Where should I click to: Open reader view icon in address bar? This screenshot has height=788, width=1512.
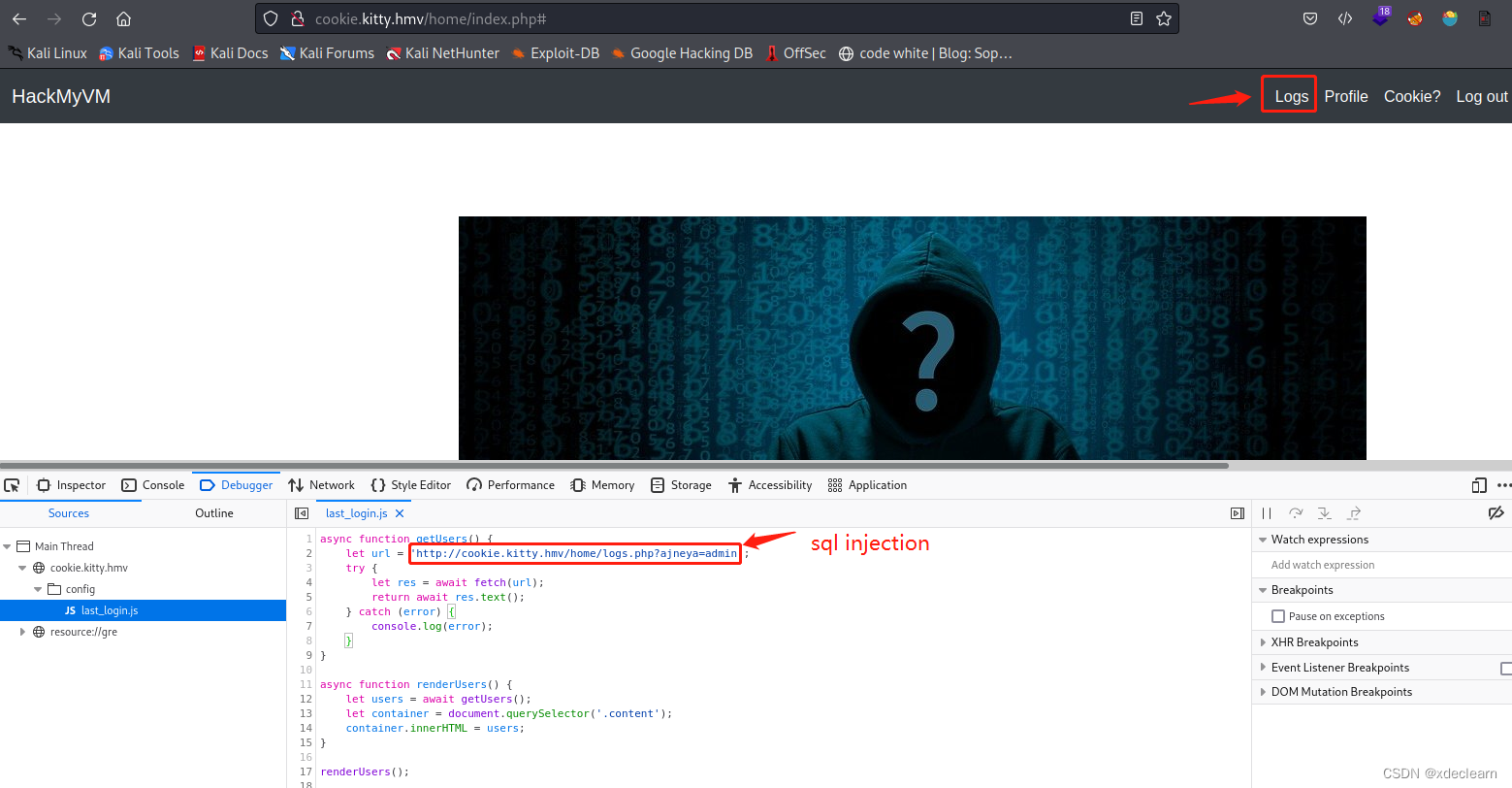(x=1136, y=18)
